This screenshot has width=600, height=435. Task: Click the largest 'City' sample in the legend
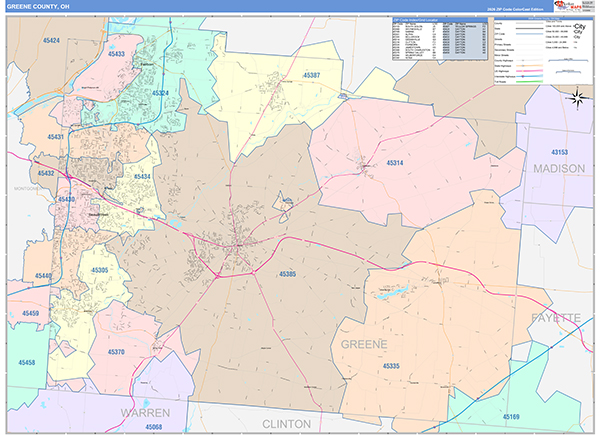[580, 26]
